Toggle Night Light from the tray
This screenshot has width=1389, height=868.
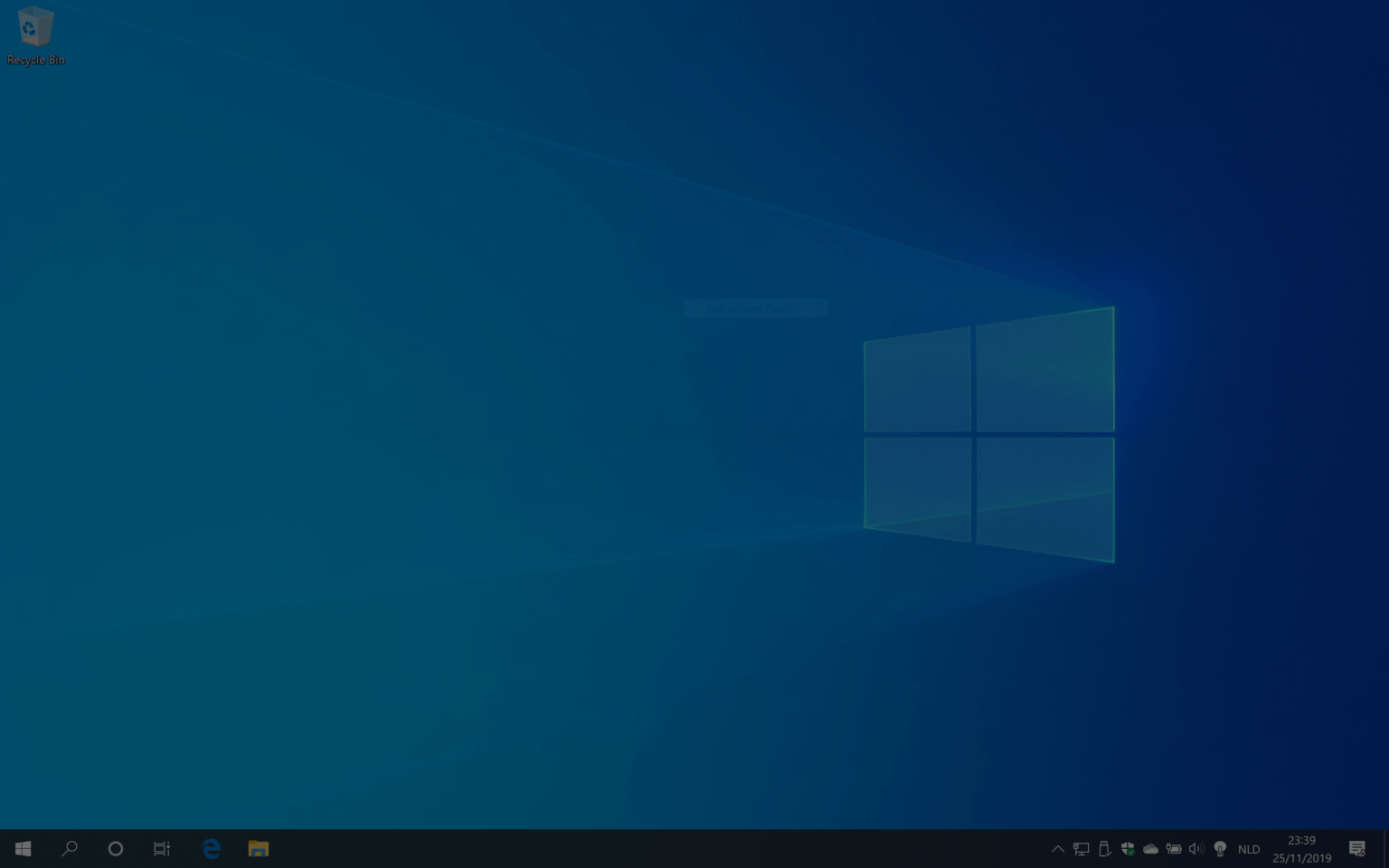pyautogui.click(x=1218, y=849)
